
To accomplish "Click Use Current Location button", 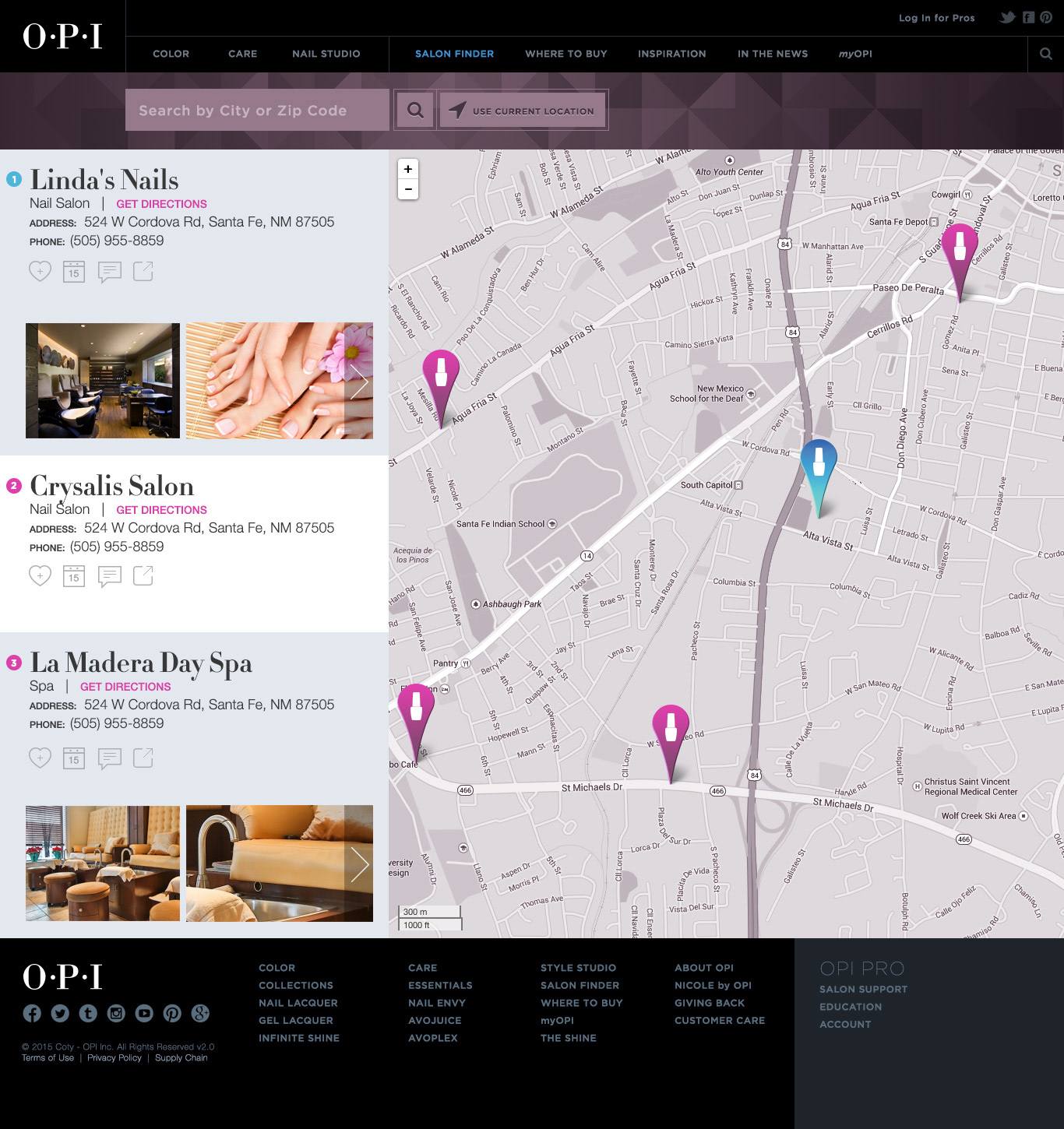I will point(522,110).
